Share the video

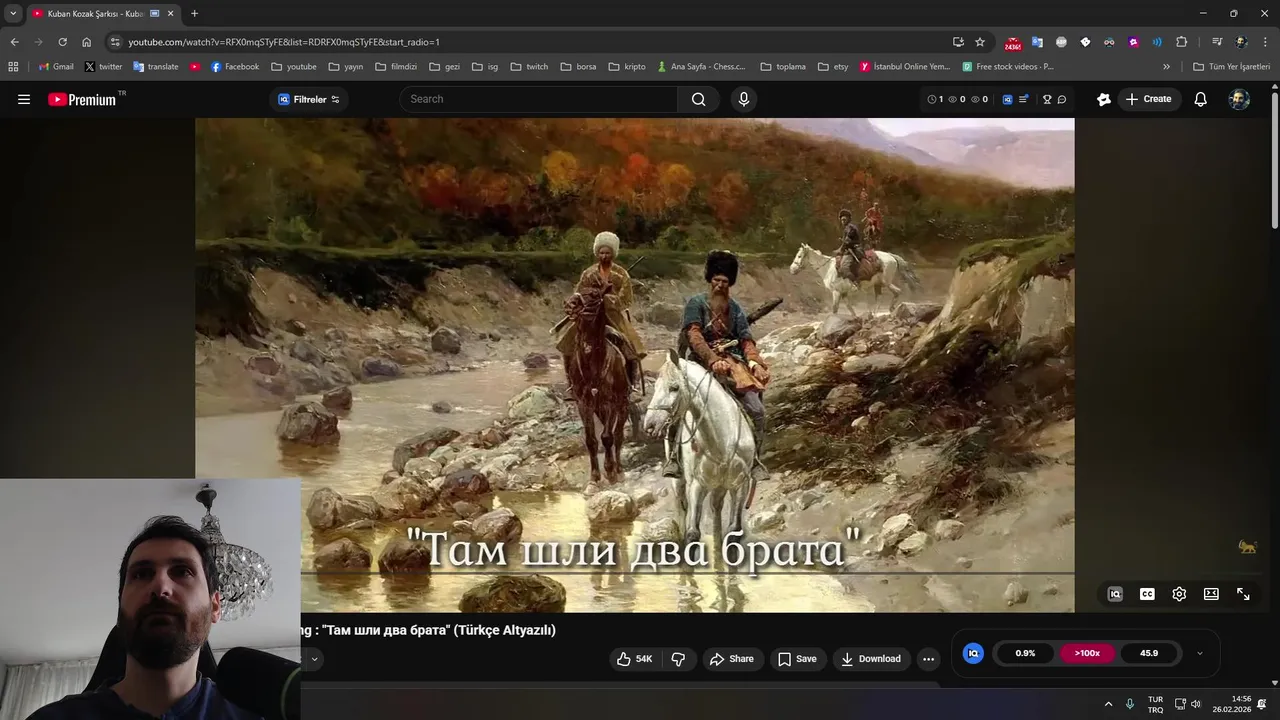(731, 659)
